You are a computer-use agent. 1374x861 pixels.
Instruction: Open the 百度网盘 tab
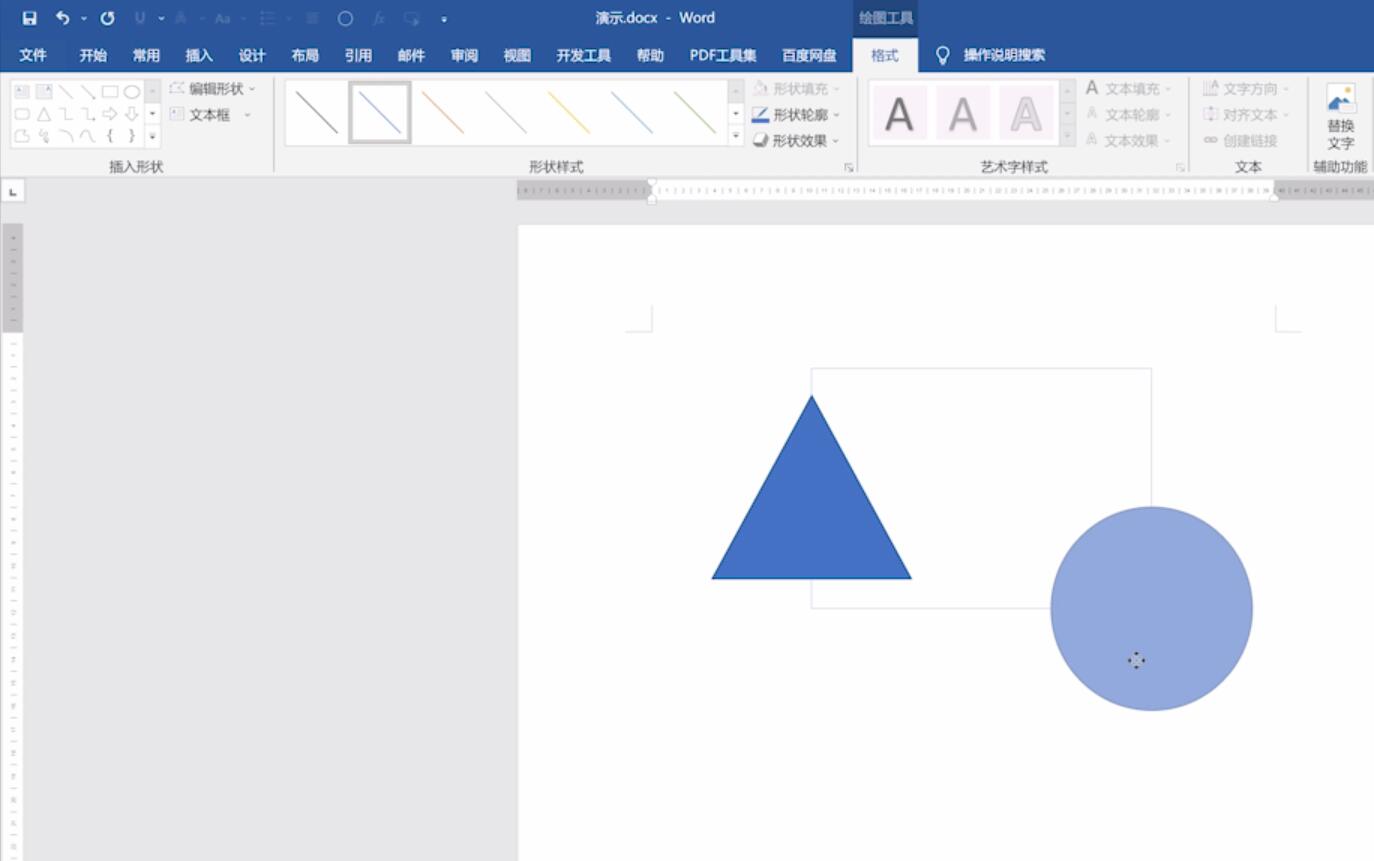[x=809, y=56]
